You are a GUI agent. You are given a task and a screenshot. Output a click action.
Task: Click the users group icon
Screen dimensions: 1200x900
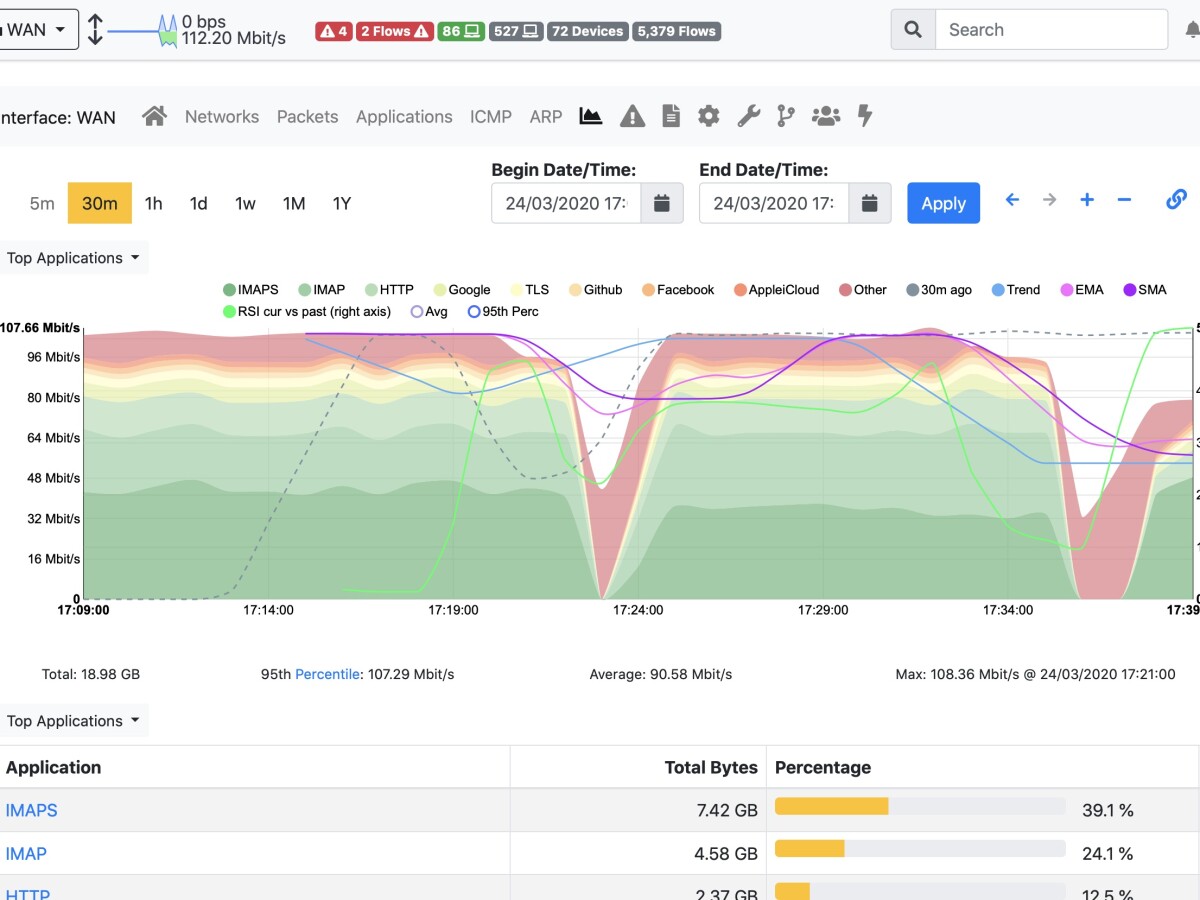(x=826, y=117)
